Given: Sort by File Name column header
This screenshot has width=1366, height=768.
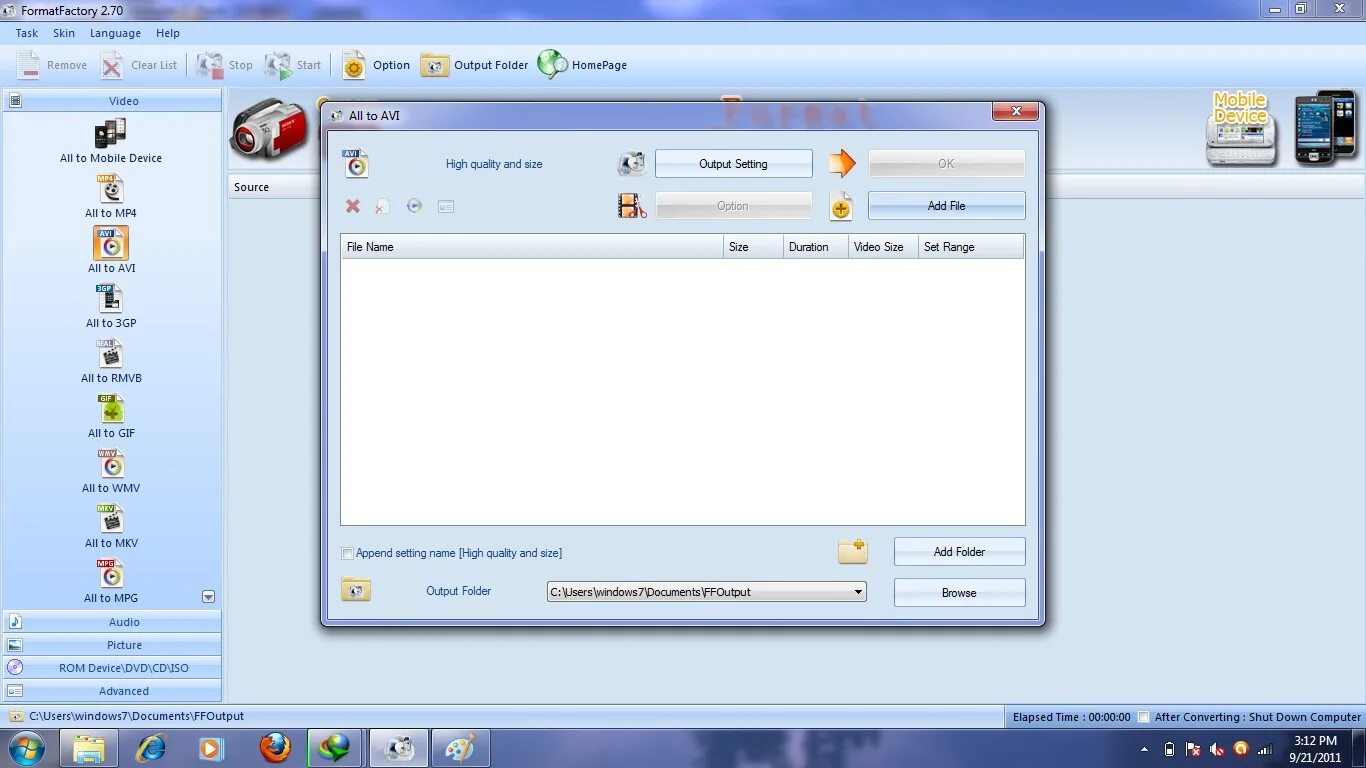Looking at the screenshot, I should 532,247.
